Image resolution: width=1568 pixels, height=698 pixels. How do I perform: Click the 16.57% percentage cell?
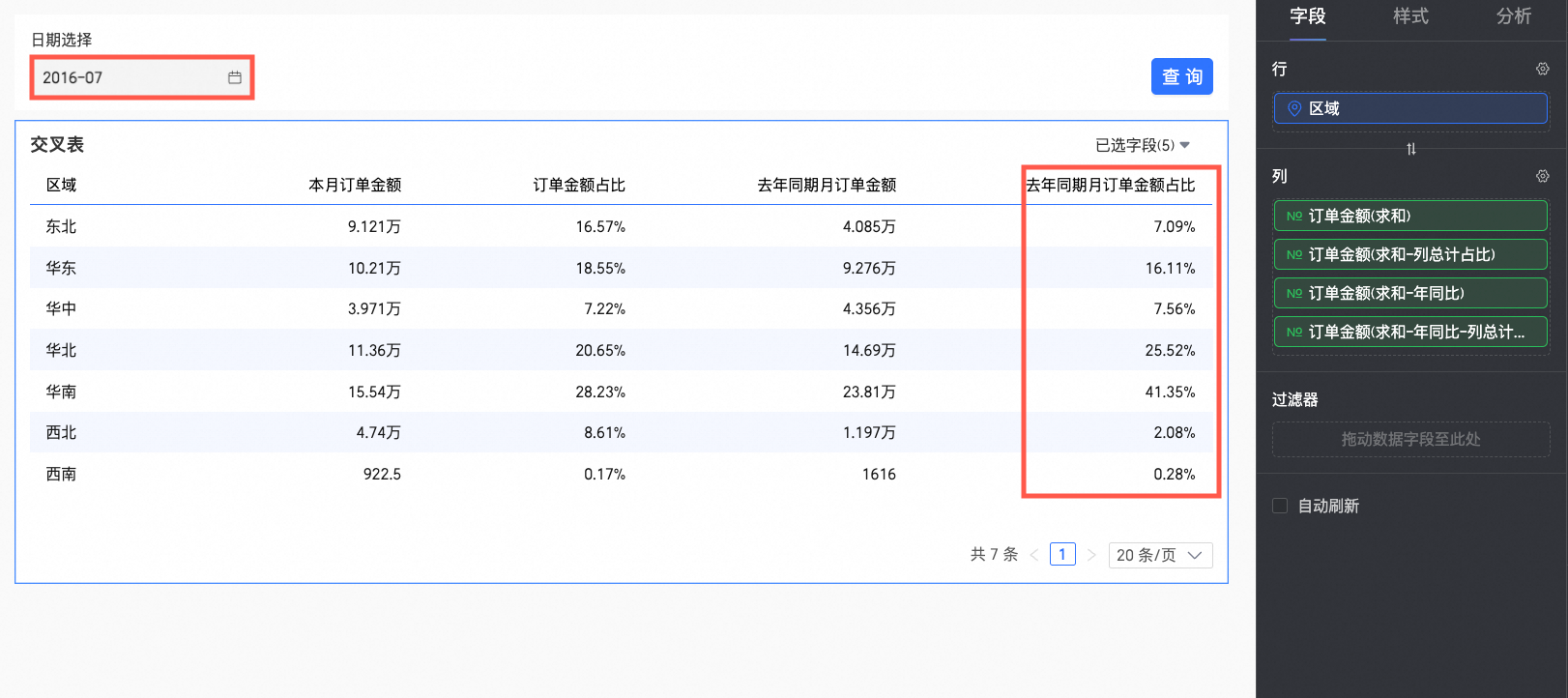point(600,226)
